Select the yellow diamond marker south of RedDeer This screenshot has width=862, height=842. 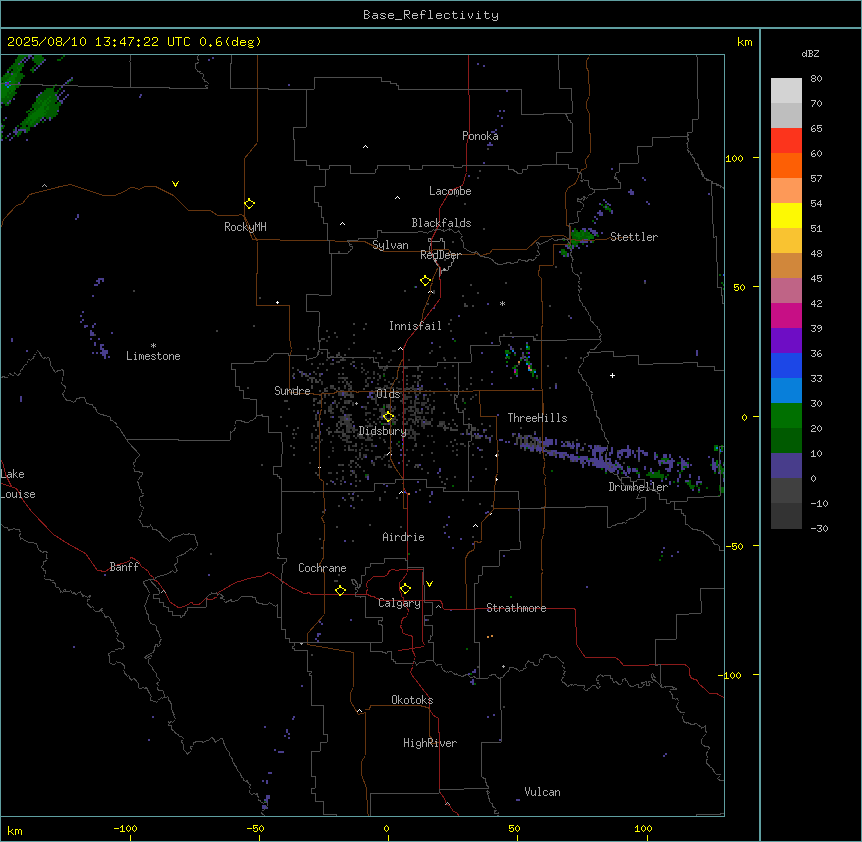click(426, 281)
